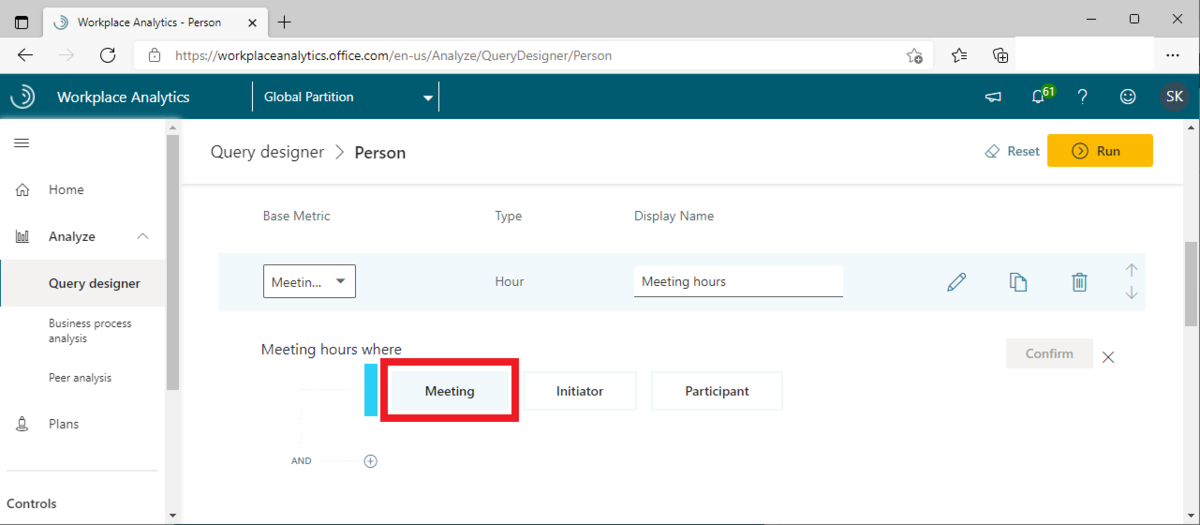Viewport: 1200px width, 525px height.
Task: Click the sidebar scrollbar thumb
Action: coord(173,262)
